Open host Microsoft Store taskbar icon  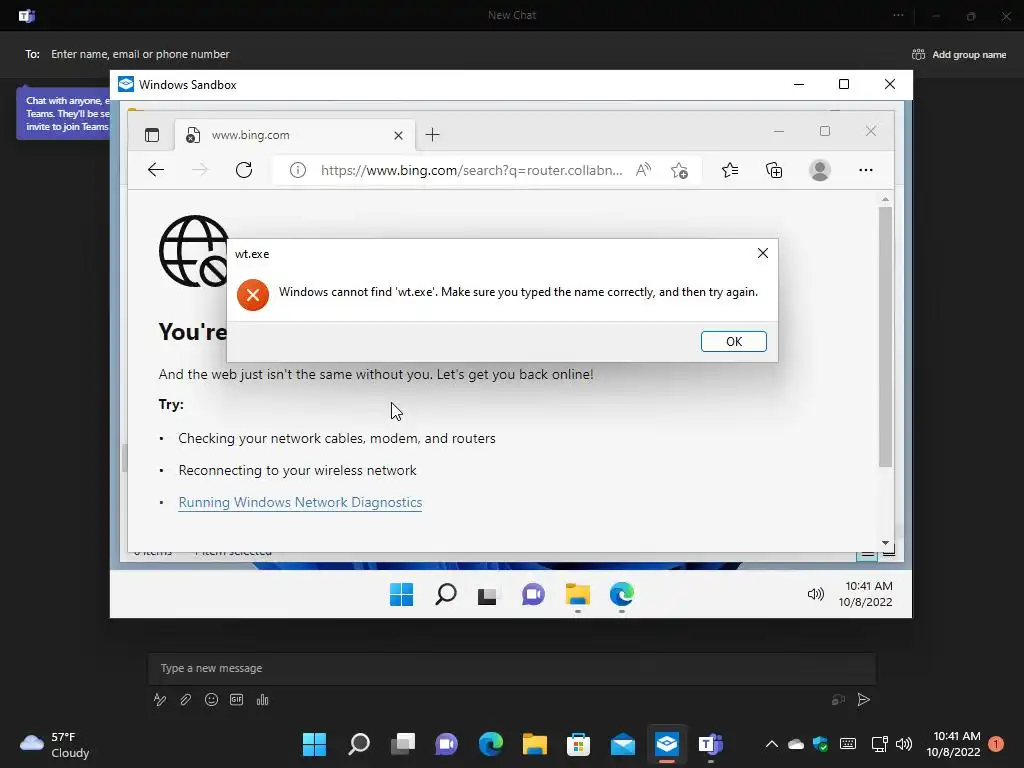[578, 744]
